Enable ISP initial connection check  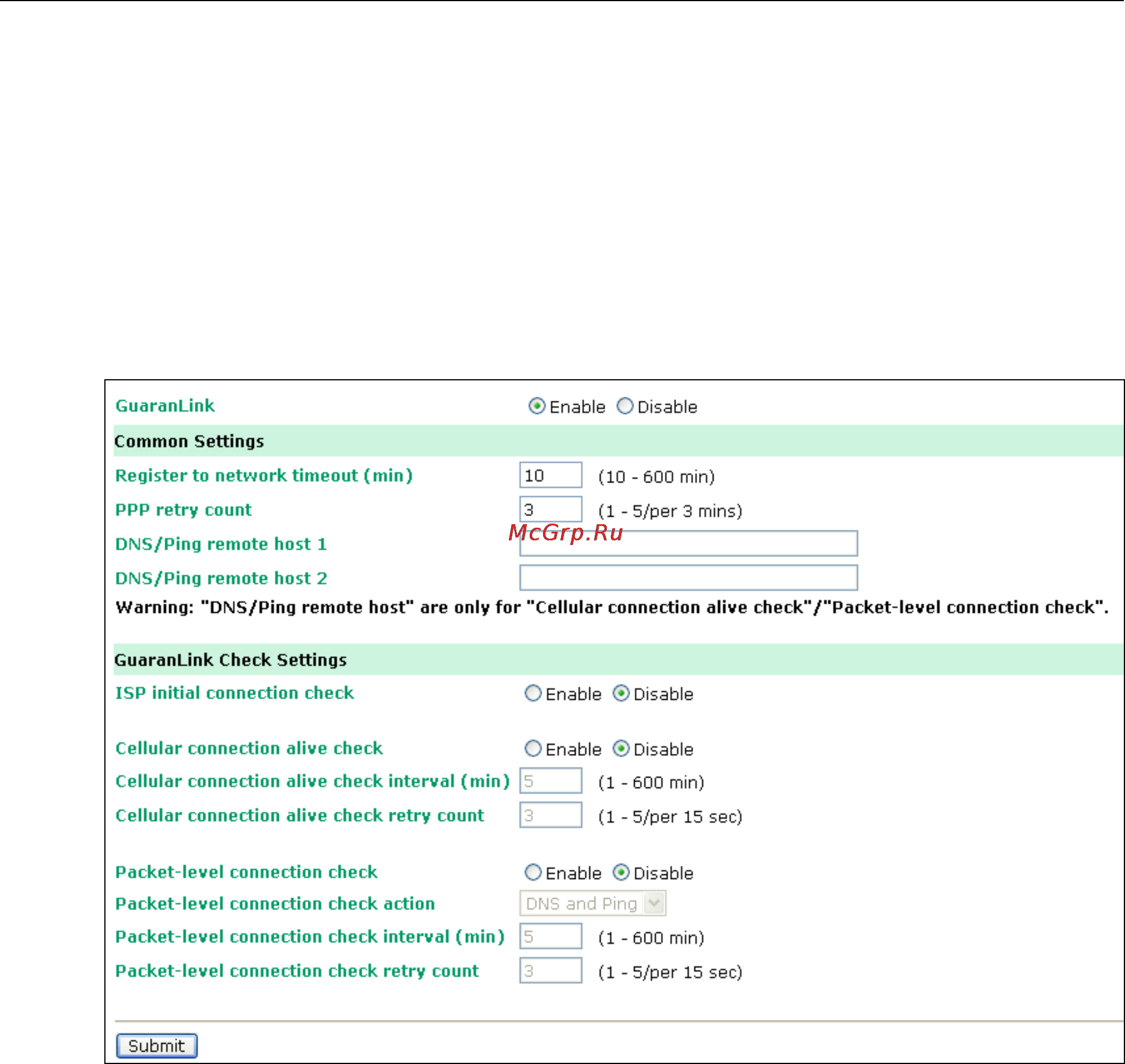coord(533,693)
